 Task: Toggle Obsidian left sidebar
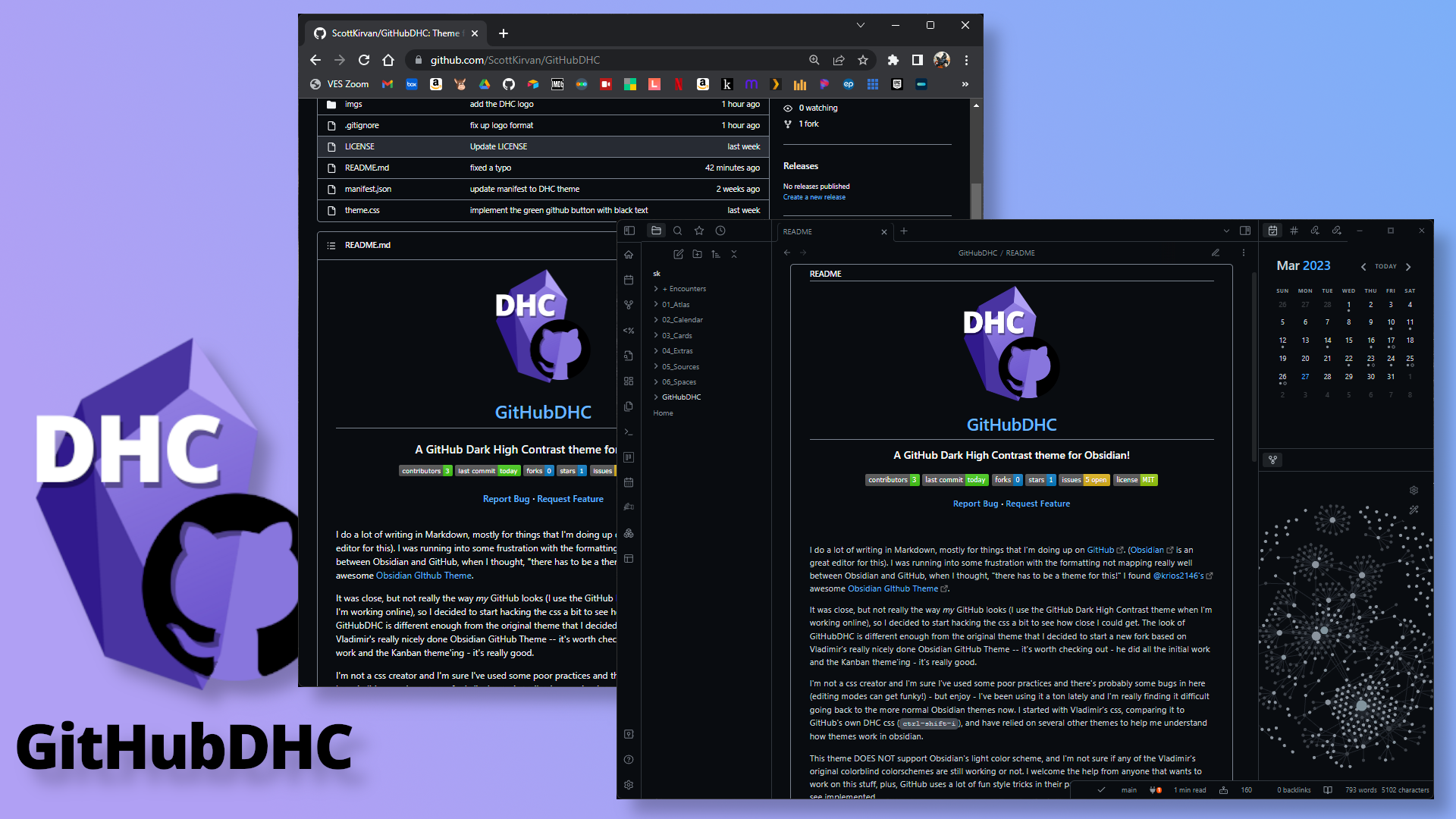coord(629,231)
